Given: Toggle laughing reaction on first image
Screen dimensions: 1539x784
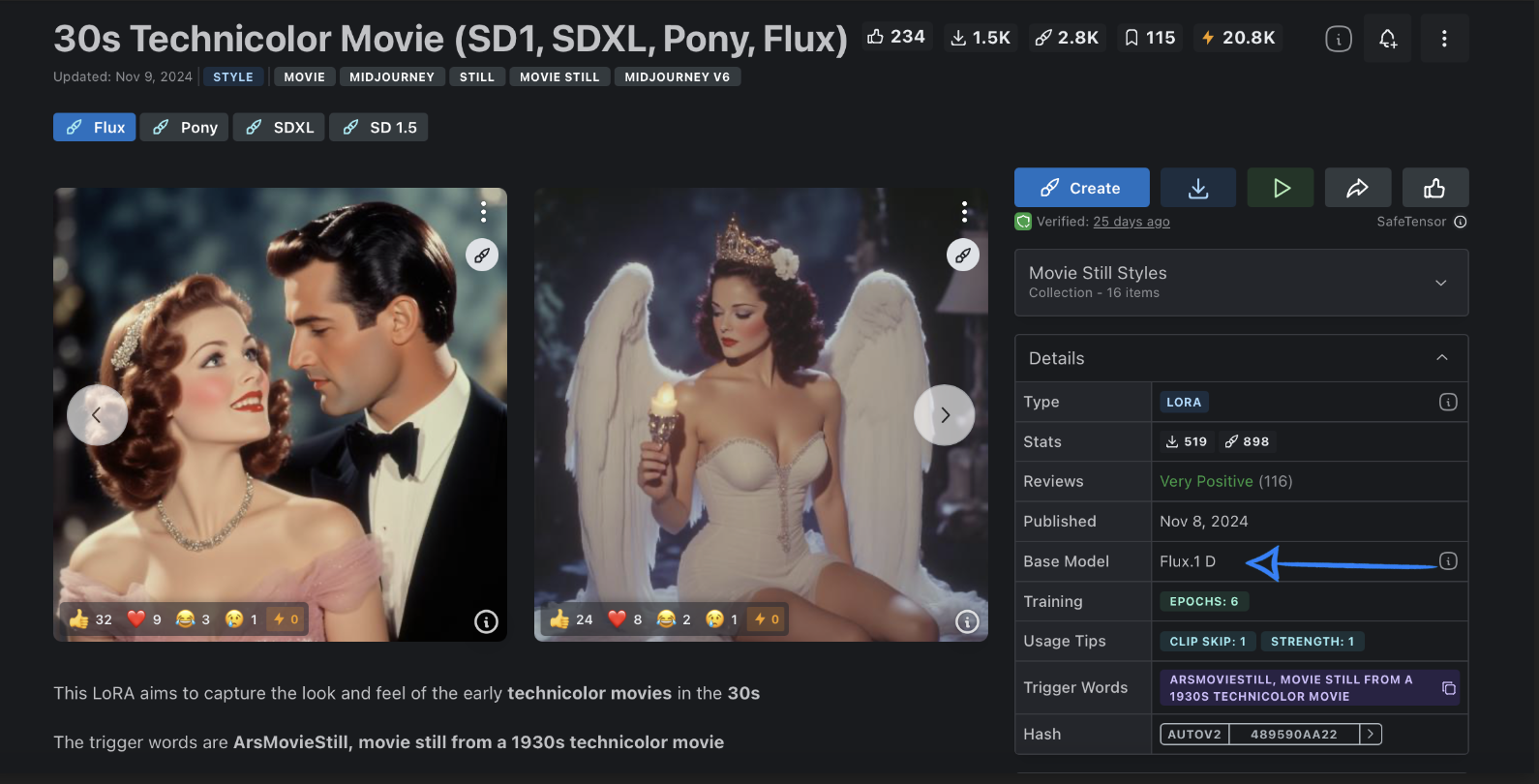Looking at the screenshot, I should pyautogui.click(x=193, y=619).
